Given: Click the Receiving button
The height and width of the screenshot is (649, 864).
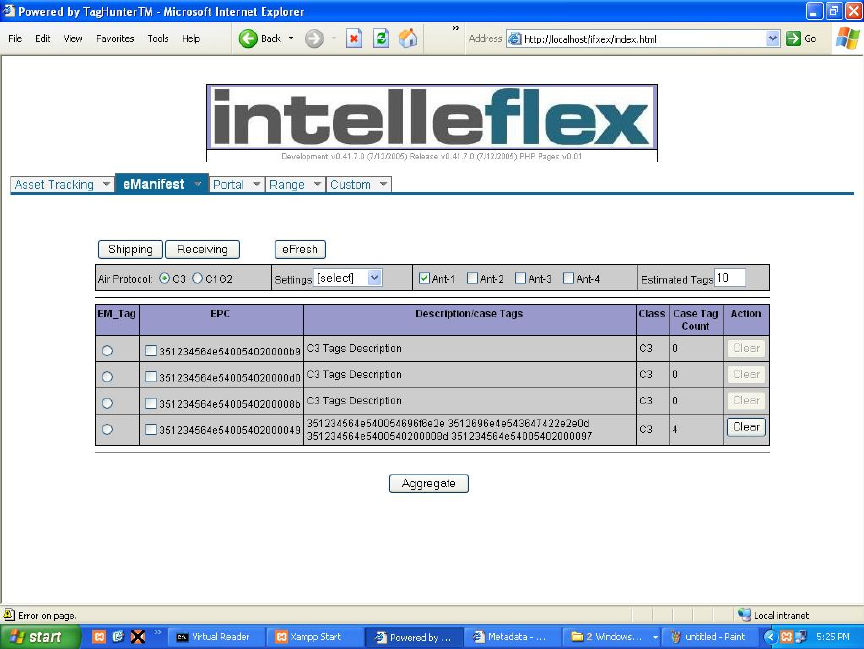Looking at the screenshot, I should [202, 250].
